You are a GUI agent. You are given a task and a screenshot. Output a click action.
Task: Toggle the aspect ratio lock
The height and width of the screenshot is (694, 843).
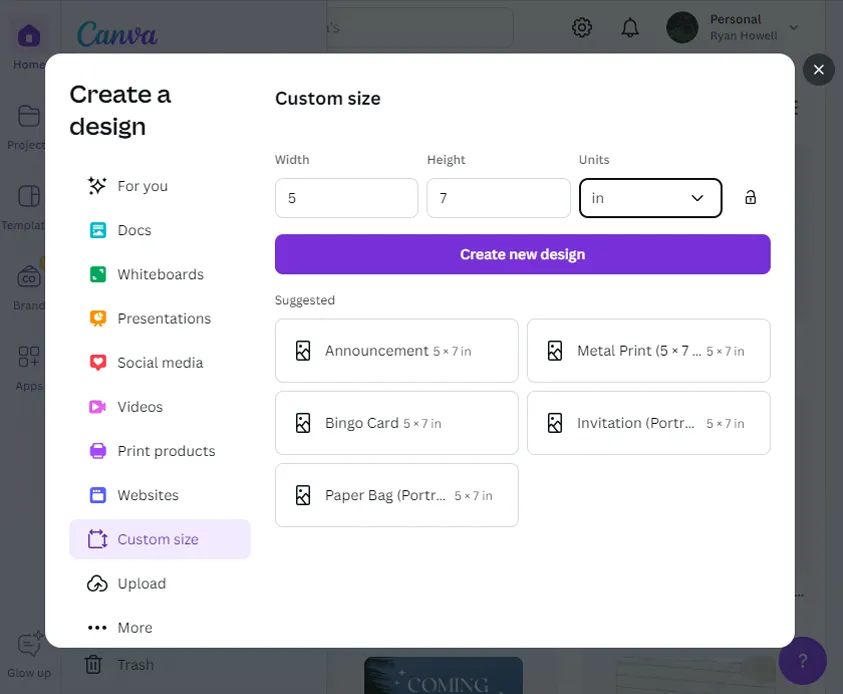pyautogui.click(x=750, y=198)
